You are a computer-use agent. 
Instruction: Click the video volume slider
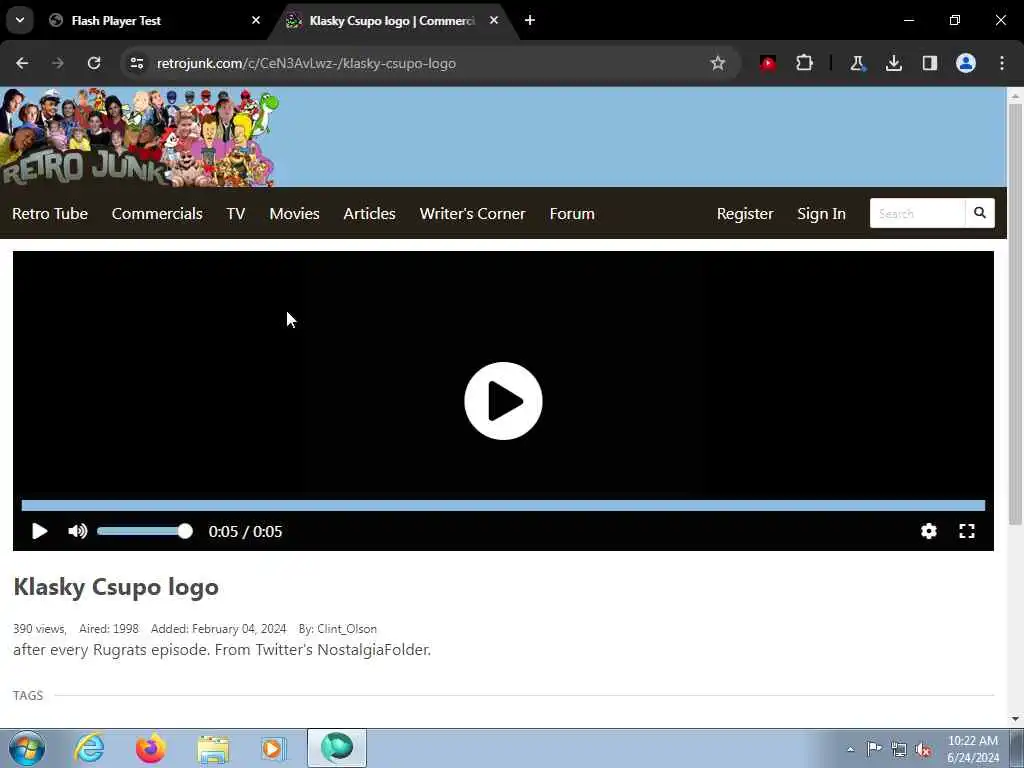(145, 531)
